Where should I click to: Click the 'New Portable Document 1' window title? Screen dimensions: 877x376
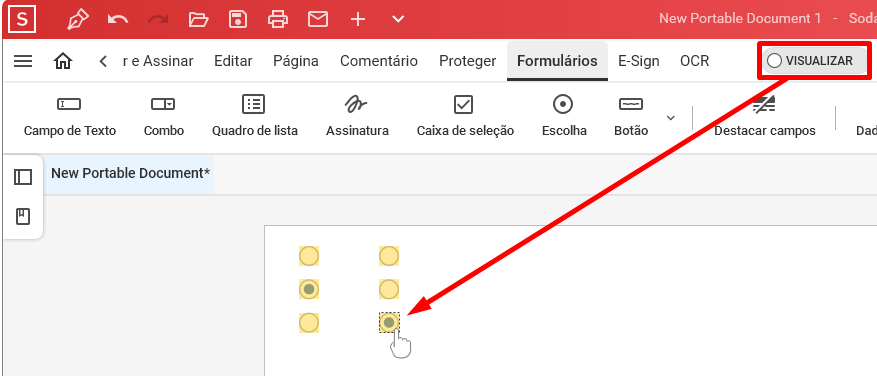tap(740, 18)
